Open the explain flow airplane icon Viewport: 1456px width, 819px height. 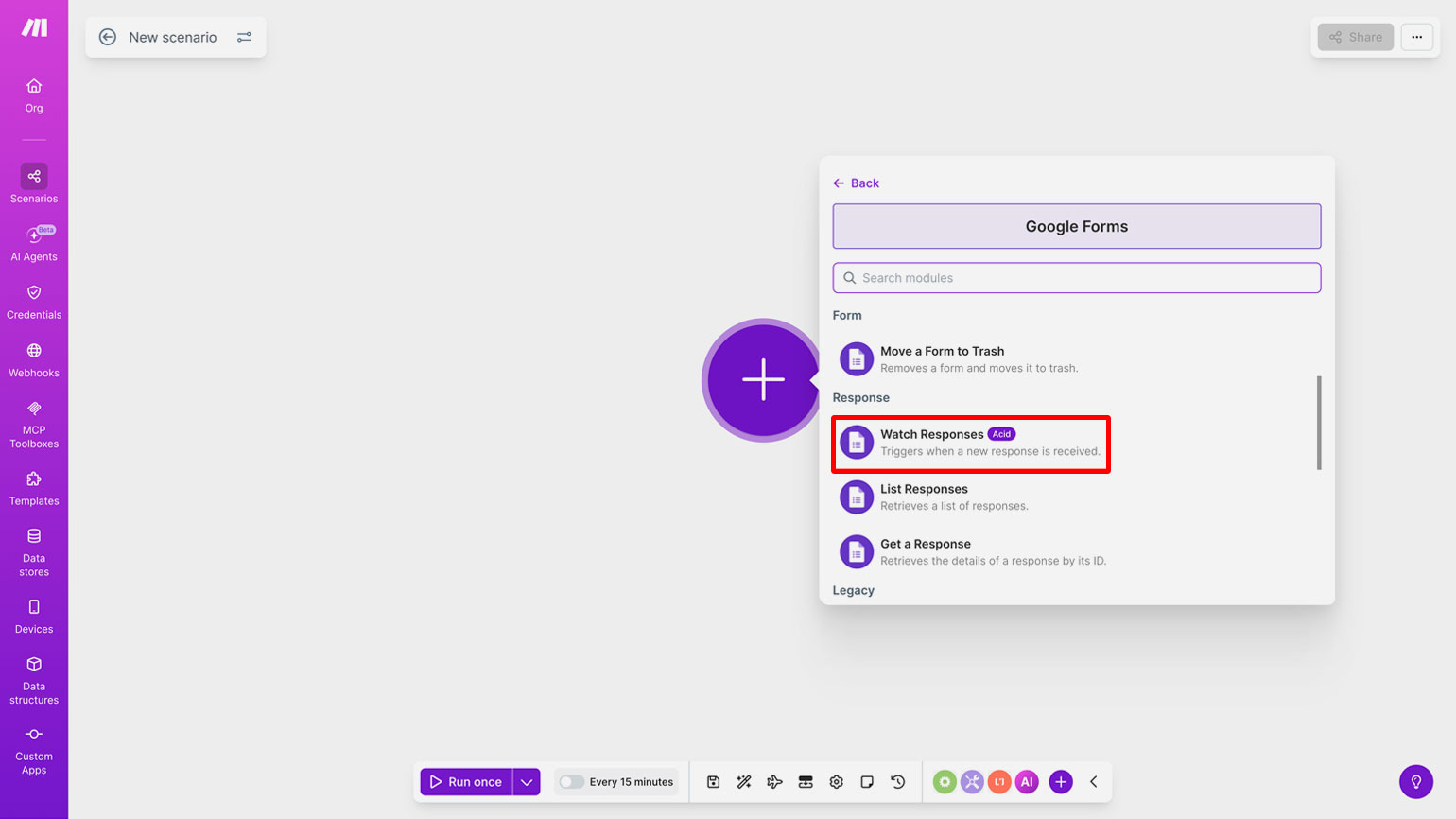(x=774, y=782)
